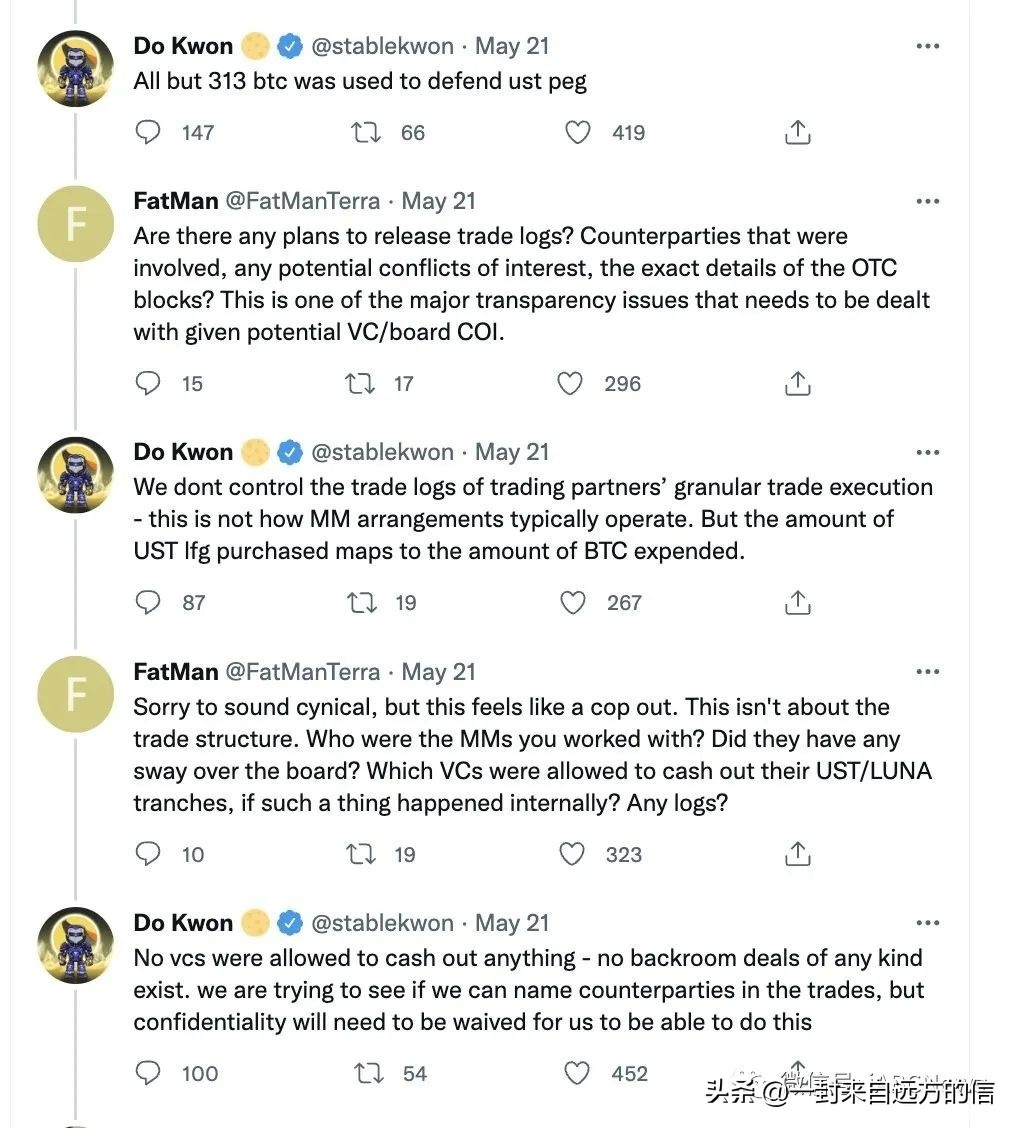1018x1128 pixels.
Task: Reply to the '313 btc' tweet
Action: [x=148, y=132]
